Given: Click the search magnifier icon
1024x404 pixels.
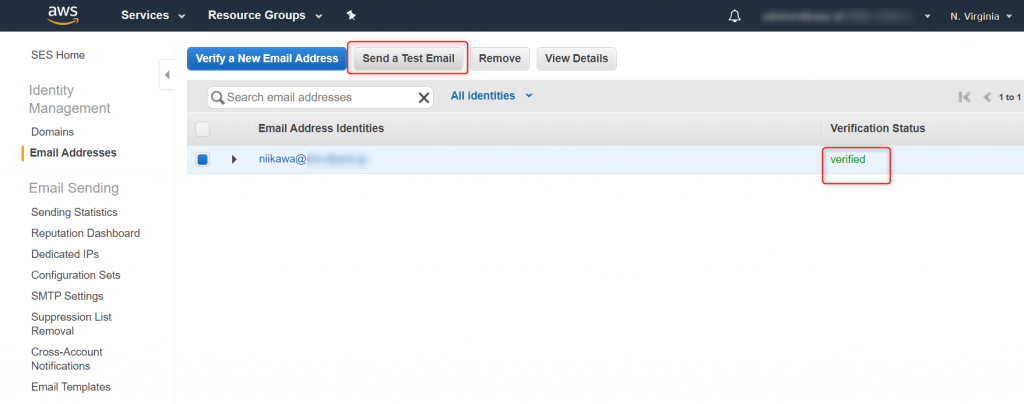Looking at the screenshot, I should coord(218,97).
